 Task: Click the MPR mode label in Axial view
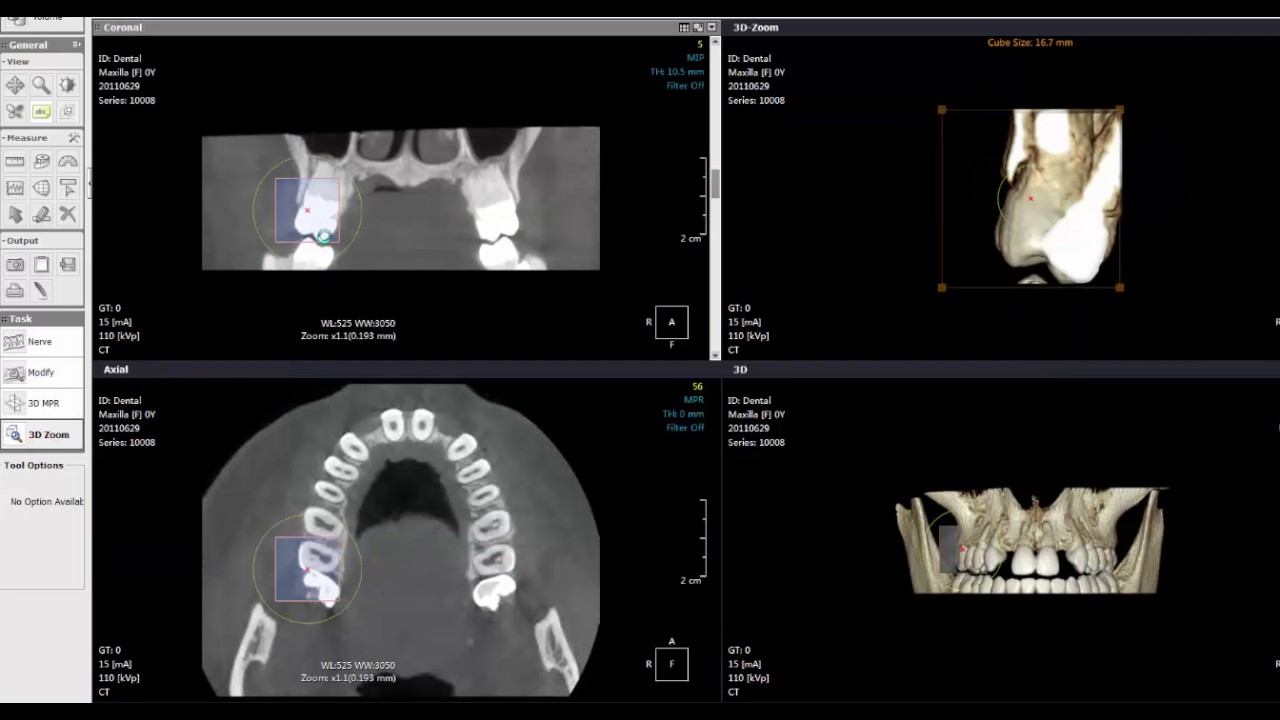(694, 400)
